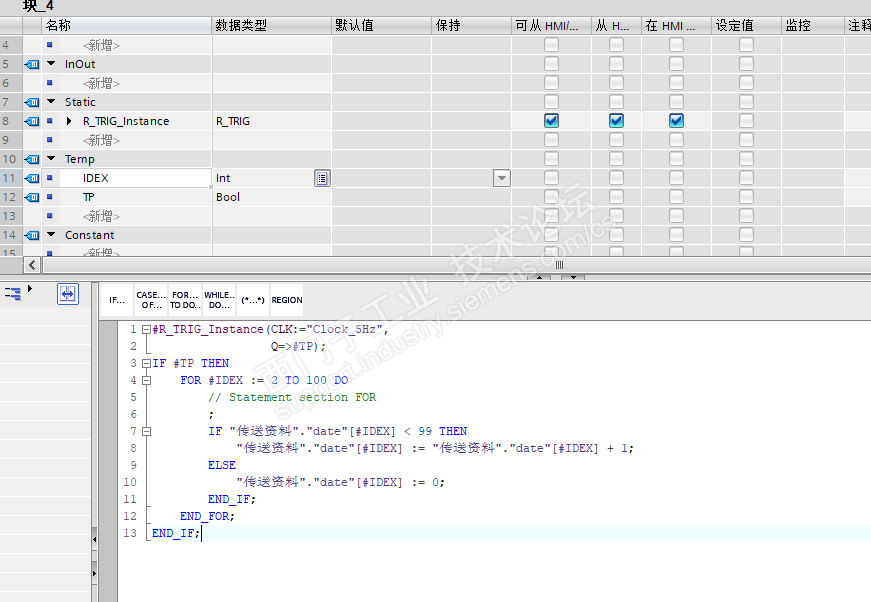Open data type picker icon in IDEX row
The width and height of the screenshot is (871, 602).
coord(322,178)
